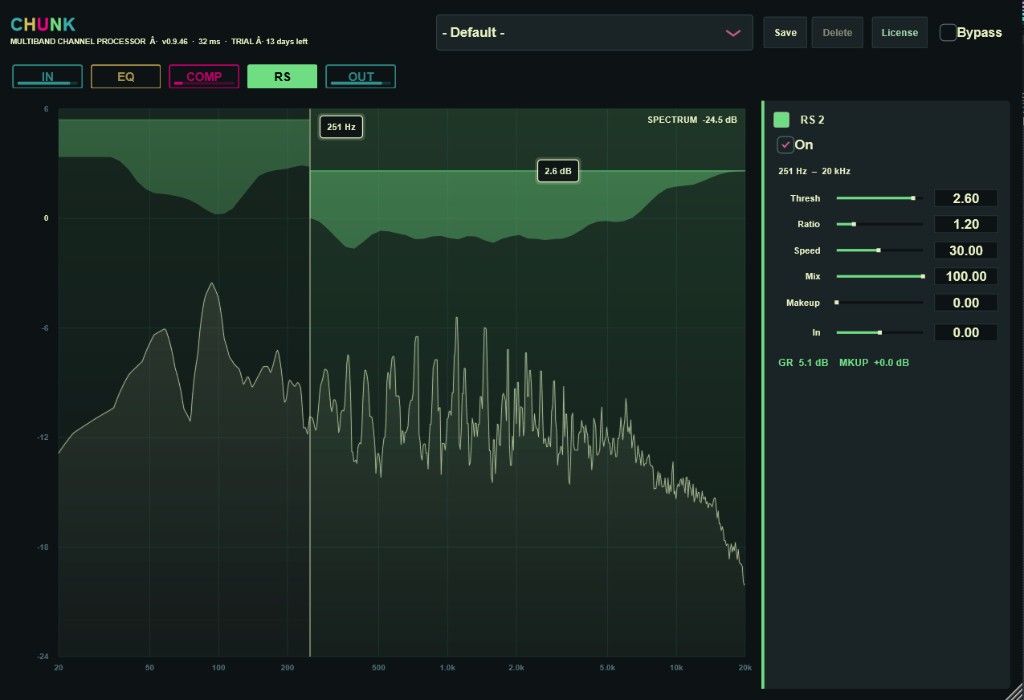Click the RS 2 band title
The height and width of the screenshot is (700, 1024).
[x=812, y=119]
